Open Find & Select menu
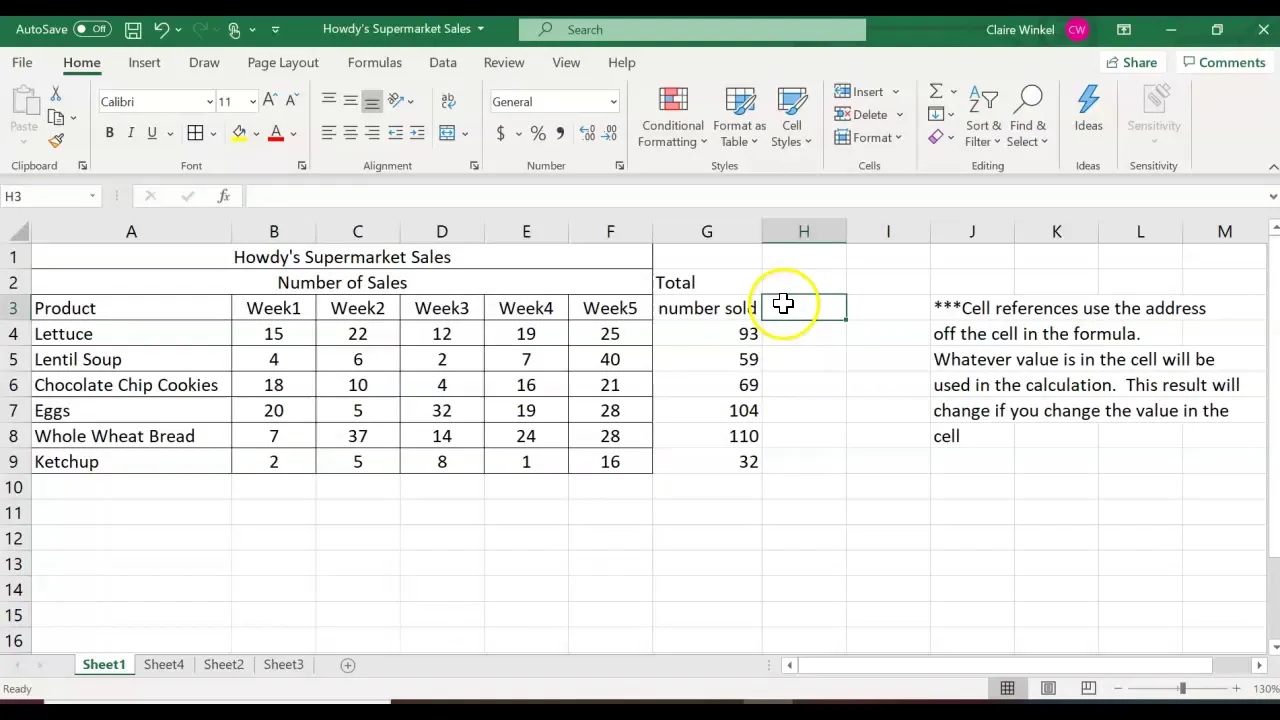1280x720 pixels. pyautogui.click(x=1028, y=117)
